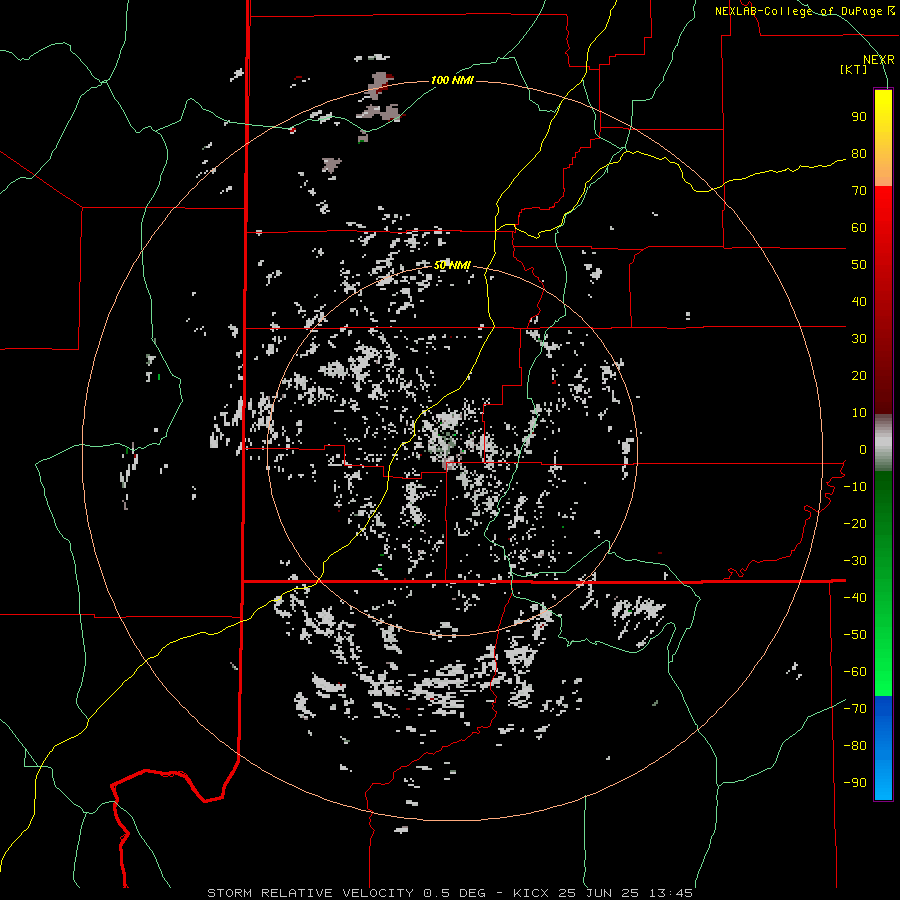Select the bright green segment of the velocity color bar

[x=883, y=660]
